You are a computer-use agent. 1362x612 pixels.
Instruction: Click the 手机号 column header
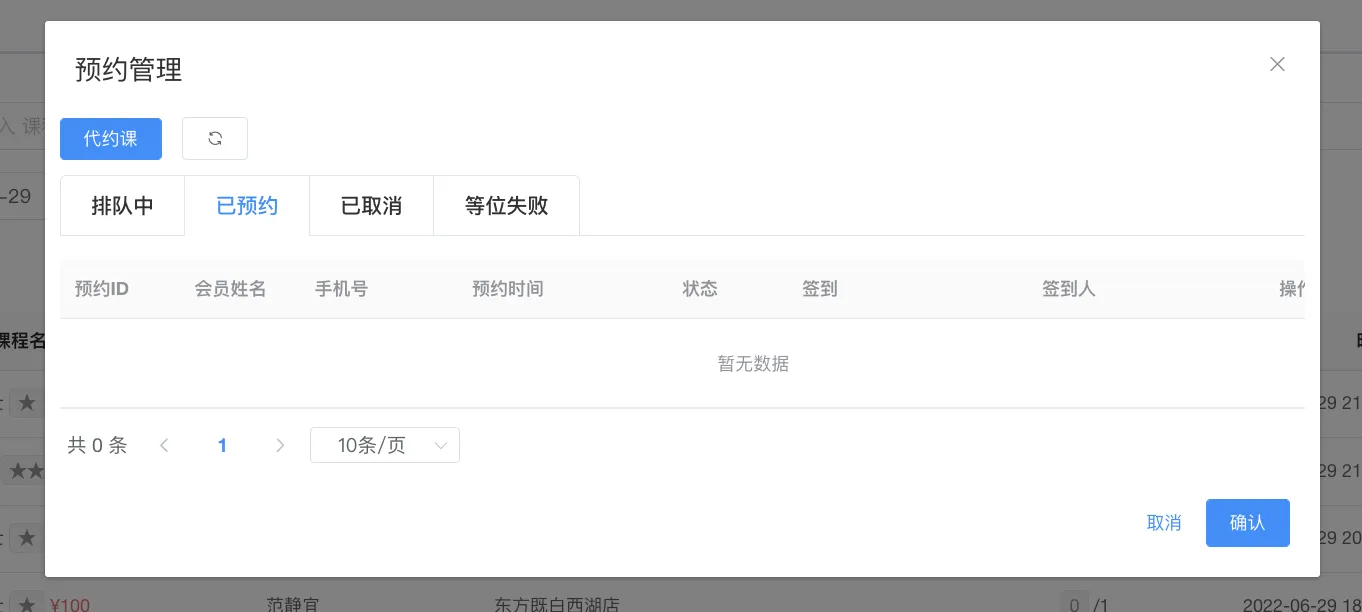(341, 289)
